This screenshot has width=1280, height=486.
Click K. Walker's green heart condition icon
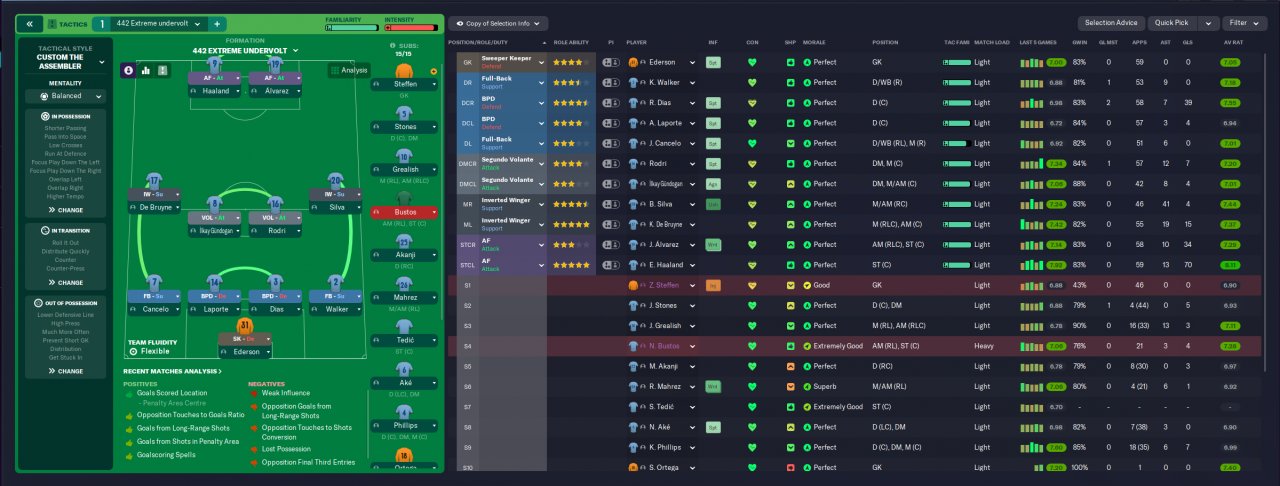(752, 82)
